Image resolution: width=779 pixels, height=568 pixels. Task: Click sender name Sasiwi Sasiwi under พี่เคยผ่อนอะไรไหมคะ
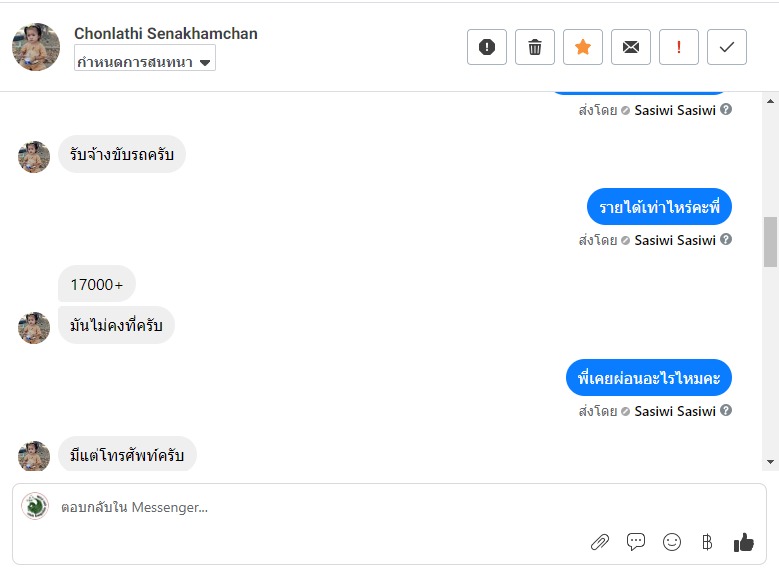(x=675, y=411)
